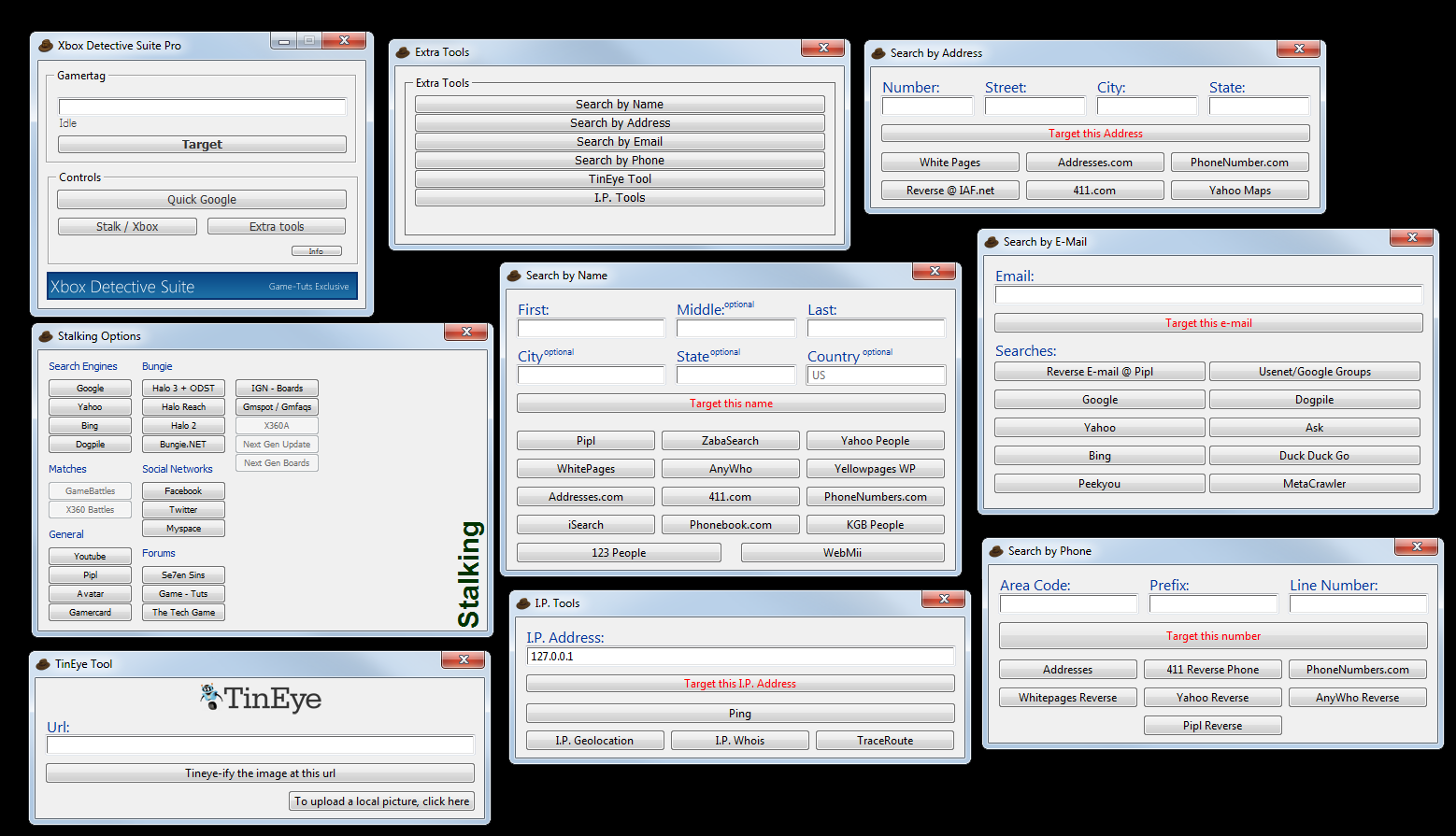The width and height of the screenshot is (1456, 836).
Task: Click the I.P. Geolocation button
Action: (595, 741)
